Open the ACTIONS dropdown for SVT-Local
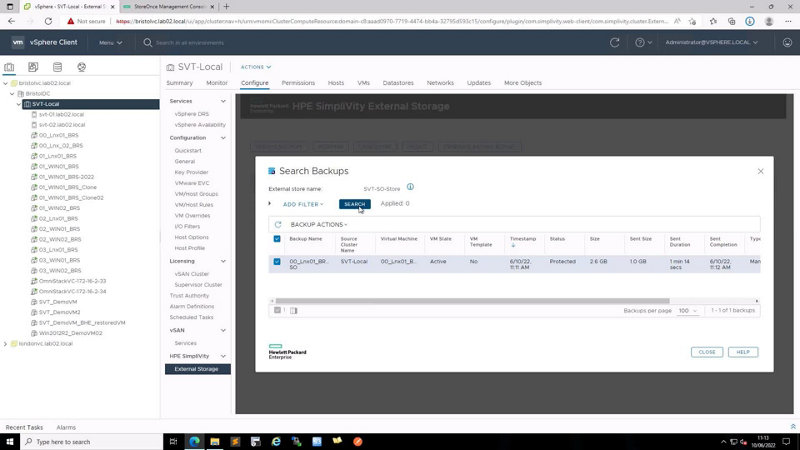This screenshot has height=450, width=800. (256, 67)
